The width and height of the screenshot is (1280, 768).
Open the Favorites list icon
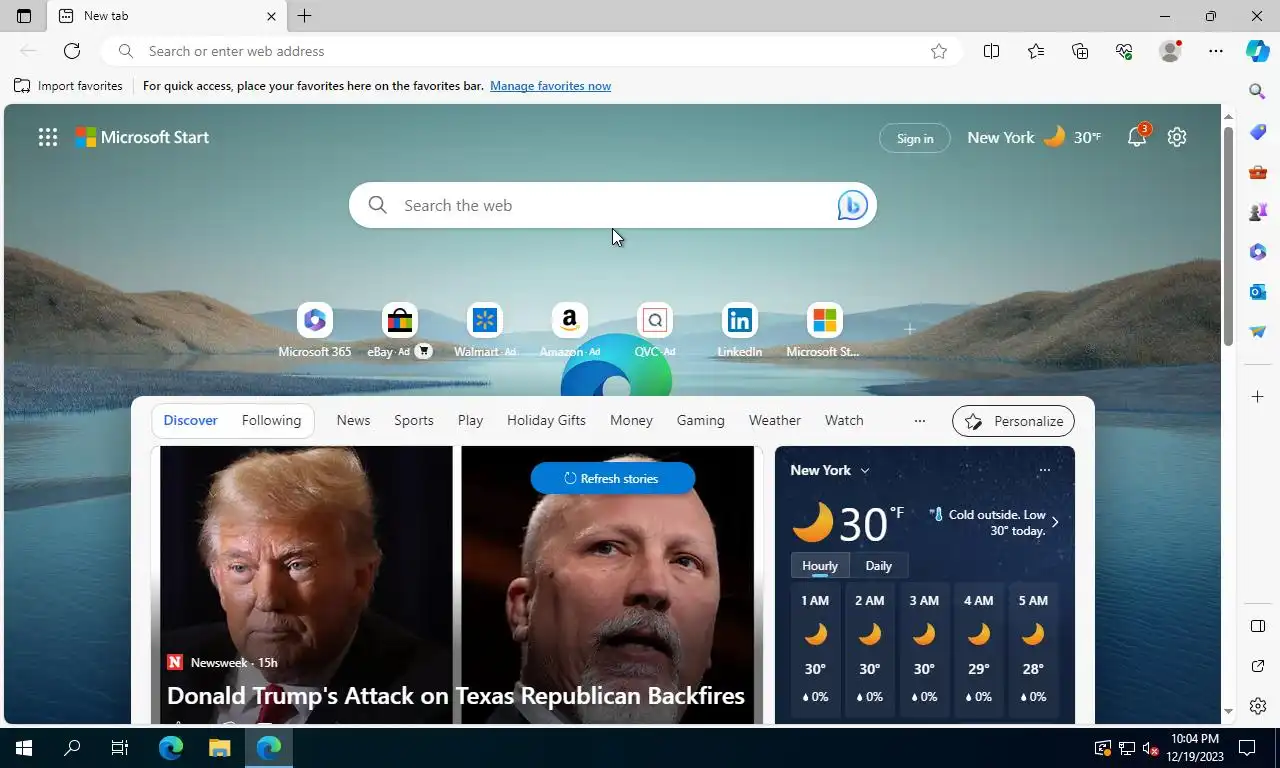(1036, 51)
